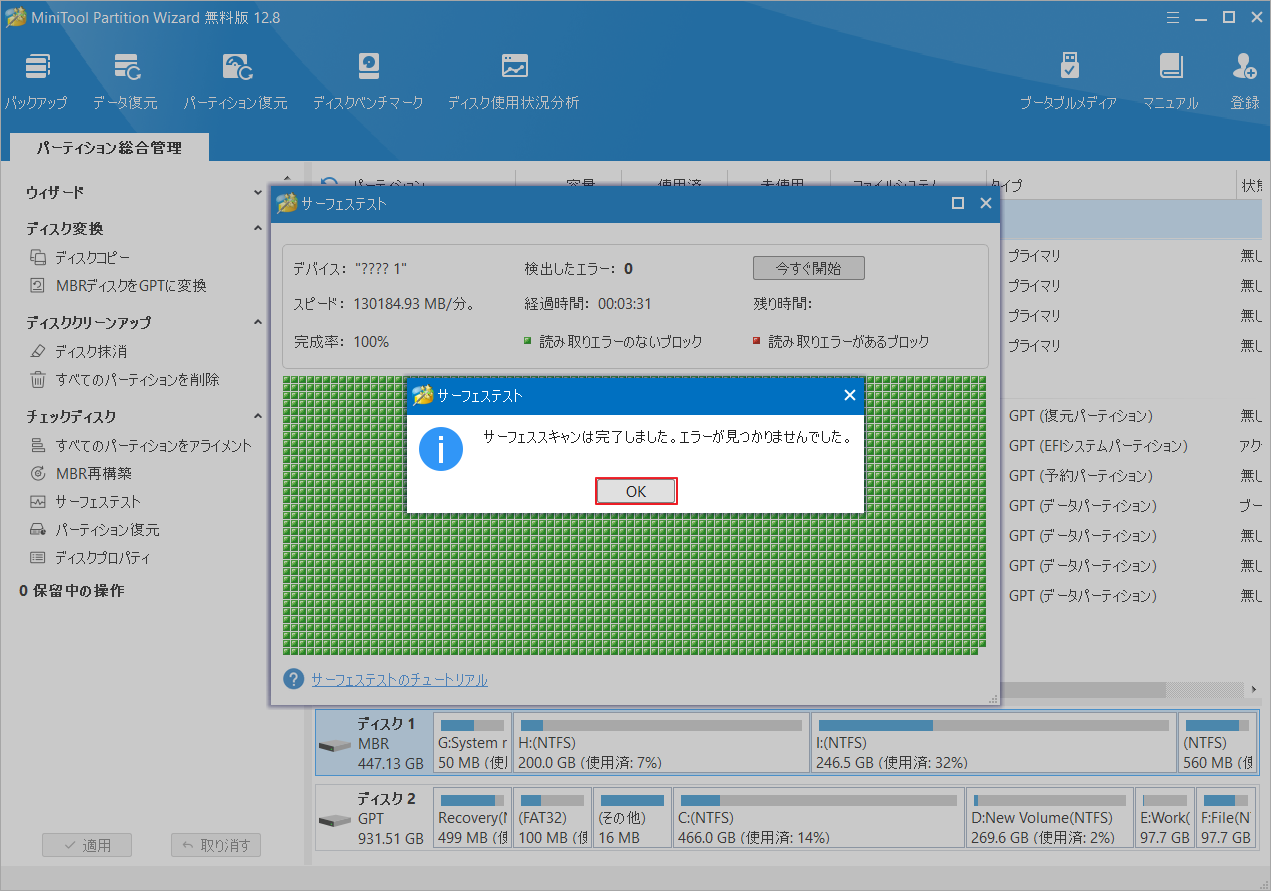Select ディスク 1 MBR 447.13 GB header
The width and height of the screenshot is (1271, 891).
[x=375, y=743]
